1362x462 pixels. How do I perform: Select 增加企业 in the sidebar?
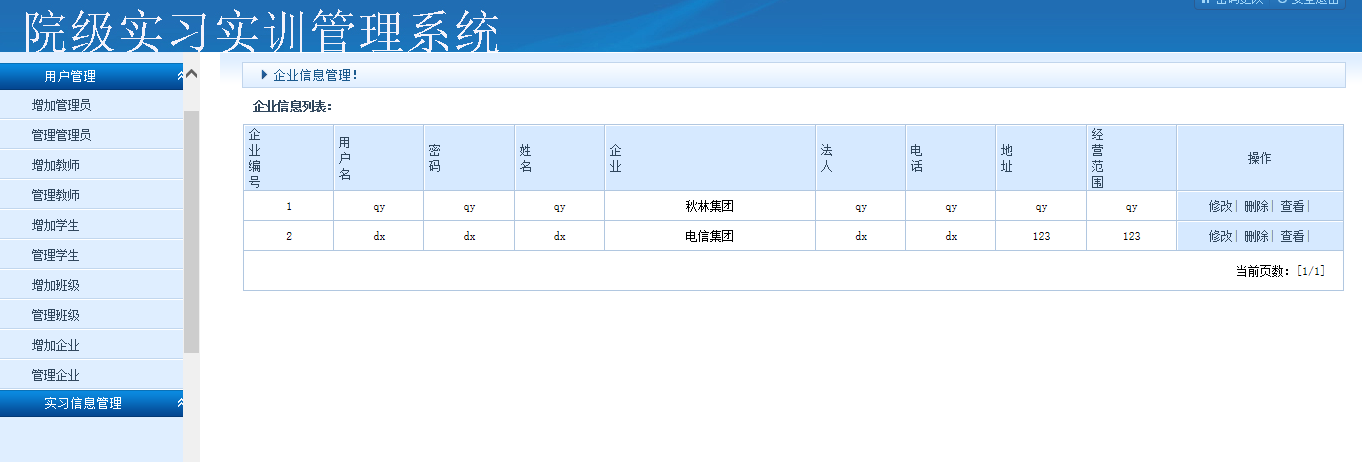click(x=55, y=345)
